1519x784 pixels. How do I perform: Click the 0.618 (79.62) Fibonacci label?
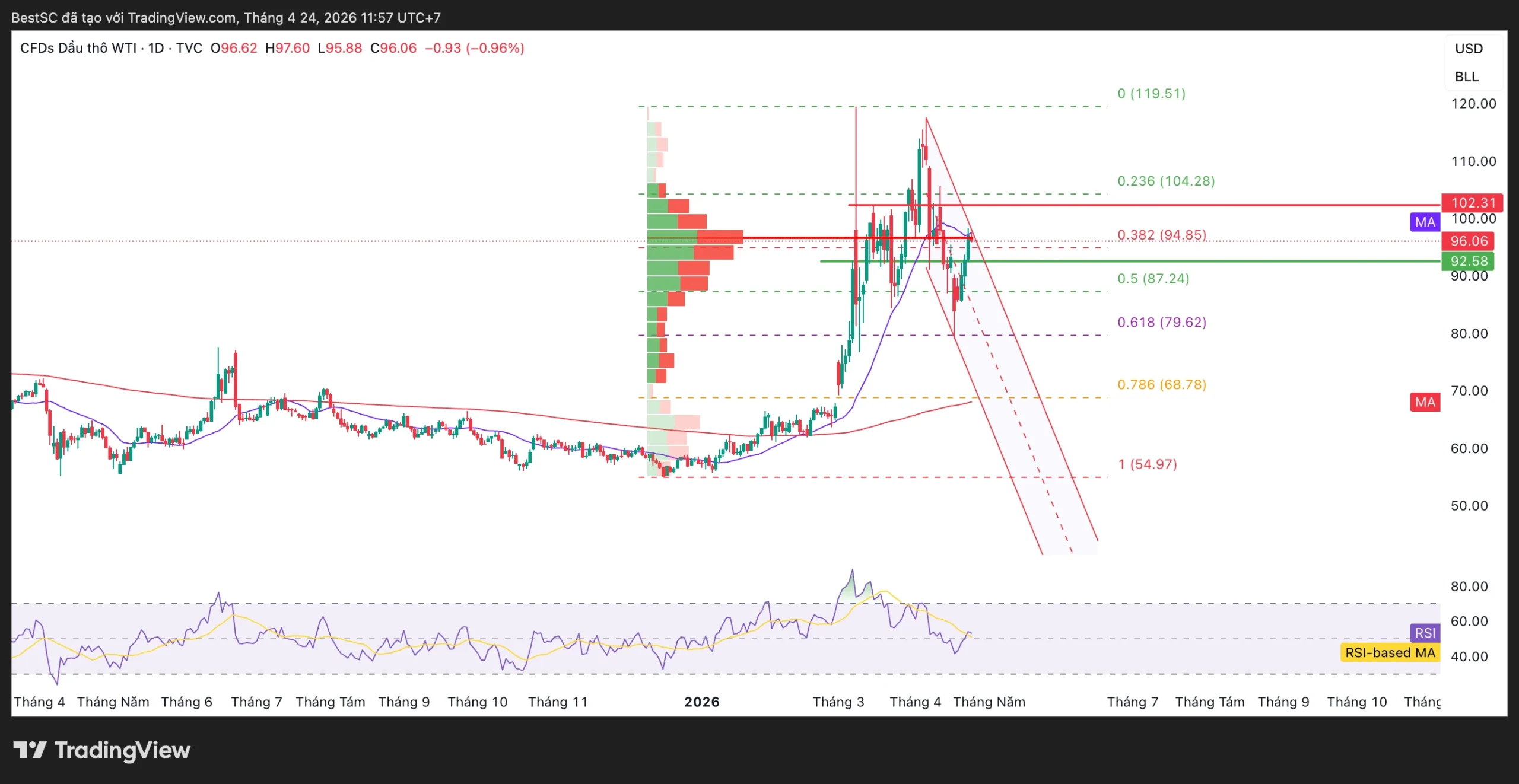point(1161,322)
